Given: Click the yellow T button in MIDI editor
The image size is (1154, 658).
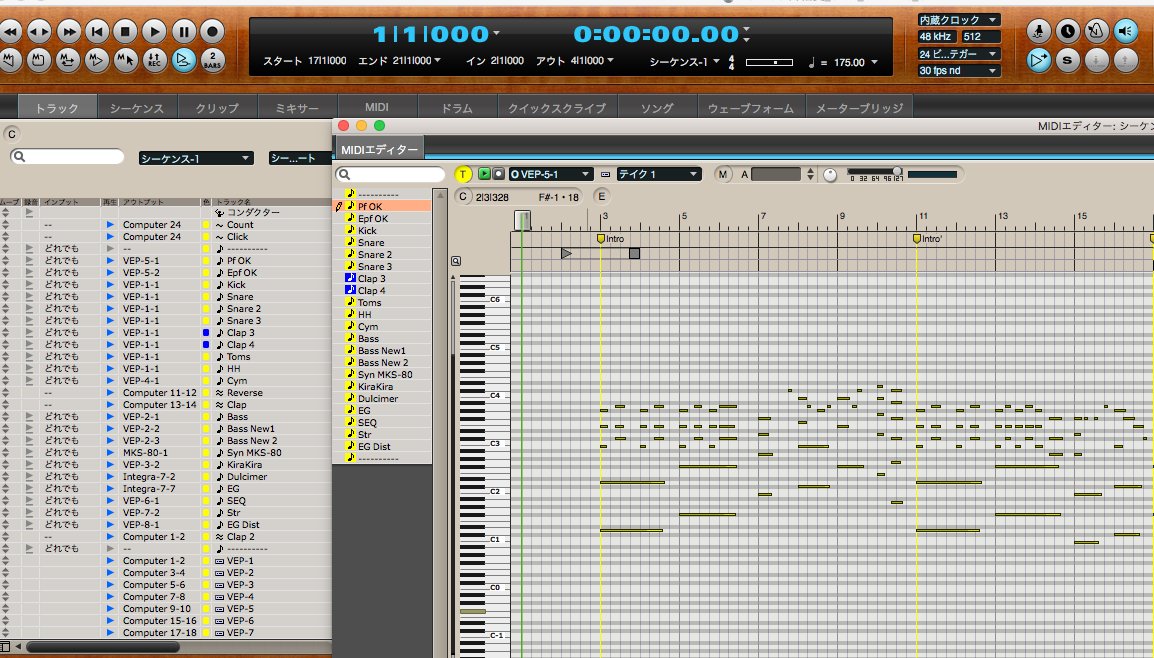Looking at the screenshot, I should tap(463, 174).
